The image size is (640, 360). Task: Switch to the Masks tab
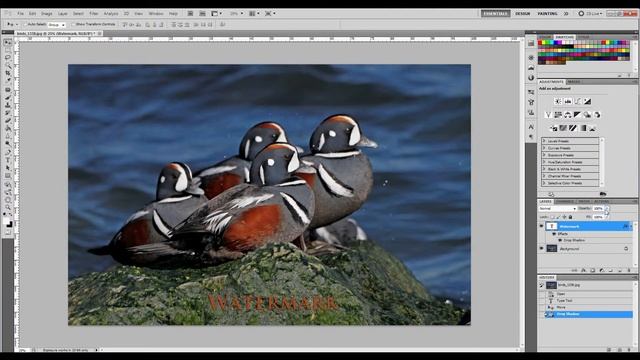pyautogui.click(x=574, y=82)
